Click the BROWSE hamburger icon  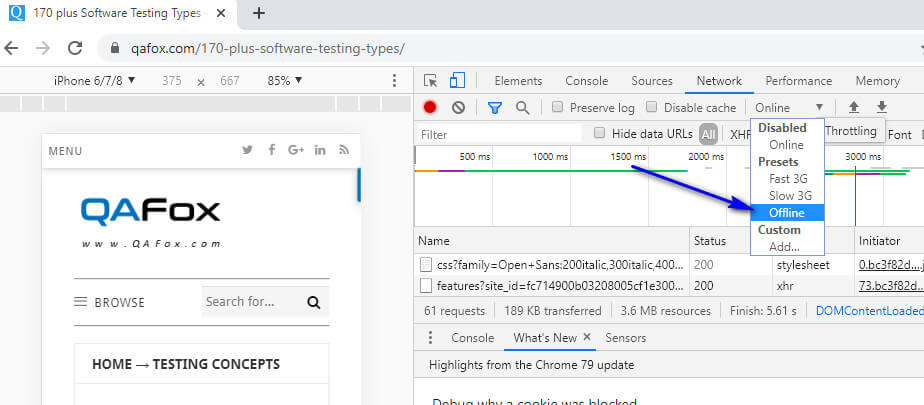point(80,302)
